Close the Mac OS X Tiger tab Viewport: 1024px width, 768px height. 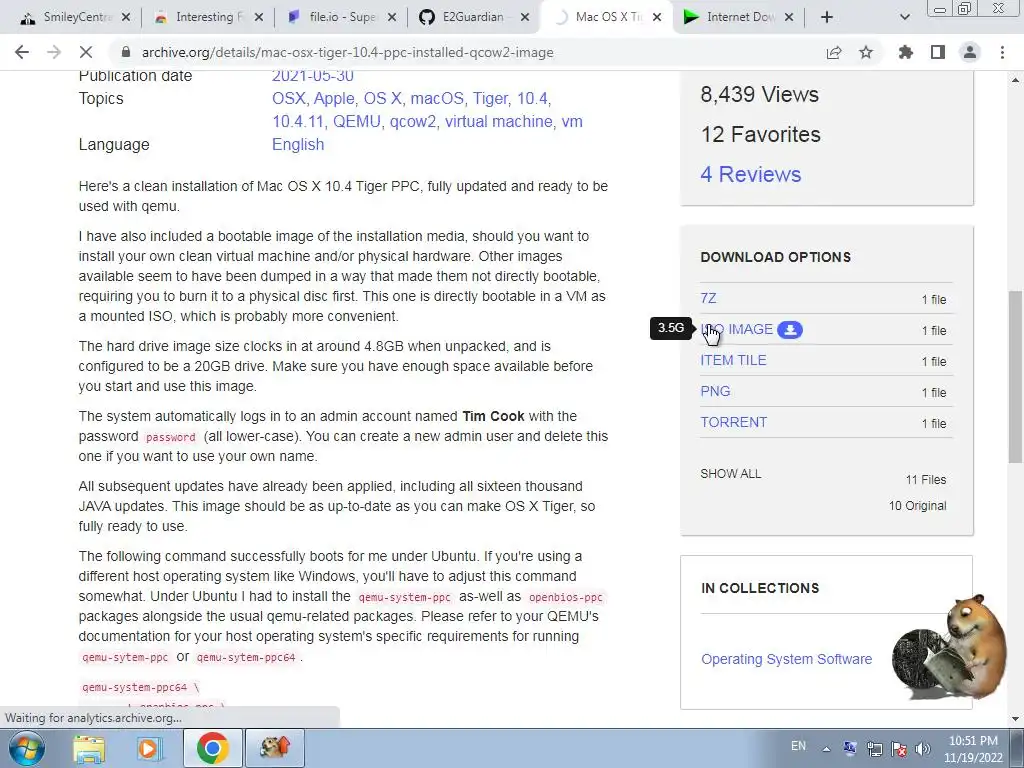[x=658, y=17]
